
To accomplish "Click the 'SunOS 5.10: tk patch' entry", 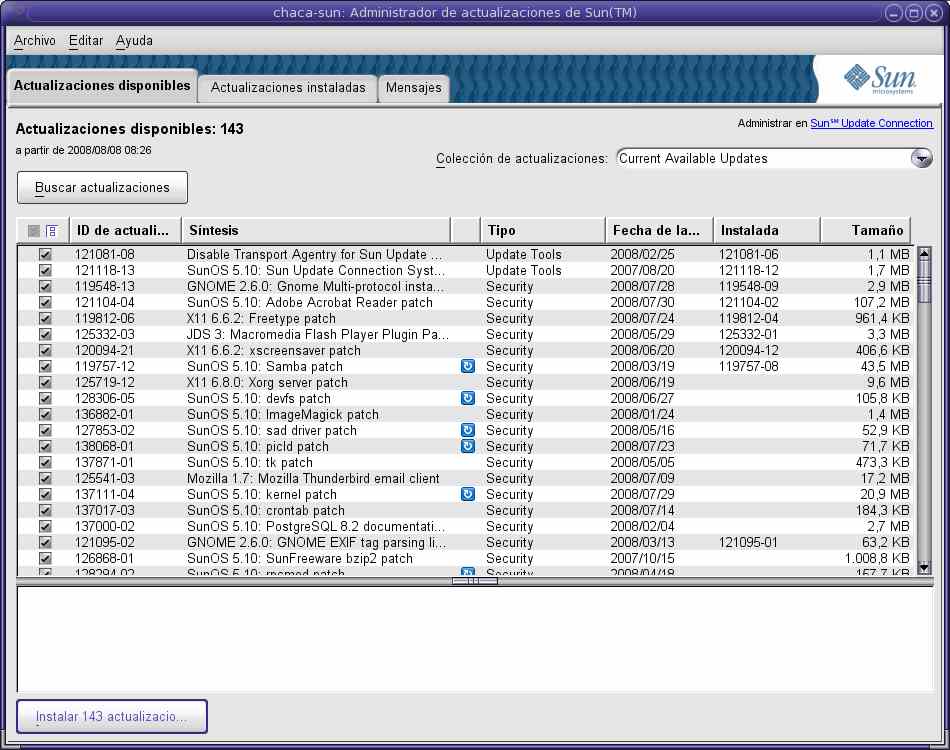I will 250,462.
